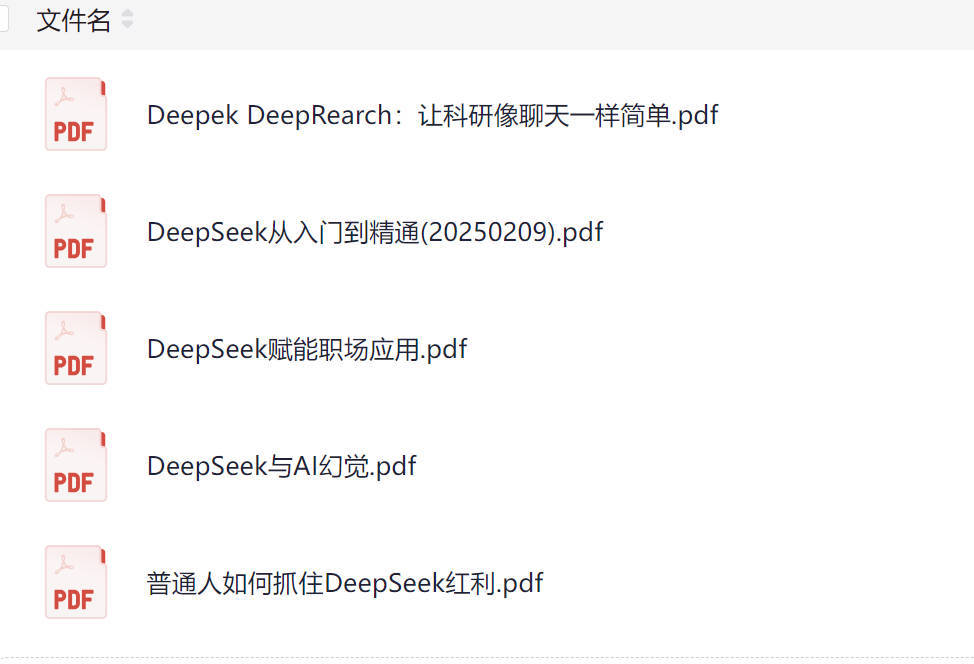Open "普通人如何抓住DeepSeek红利.pdf"
This screenshot has width=974, height=664.
[x=344, y=581]
